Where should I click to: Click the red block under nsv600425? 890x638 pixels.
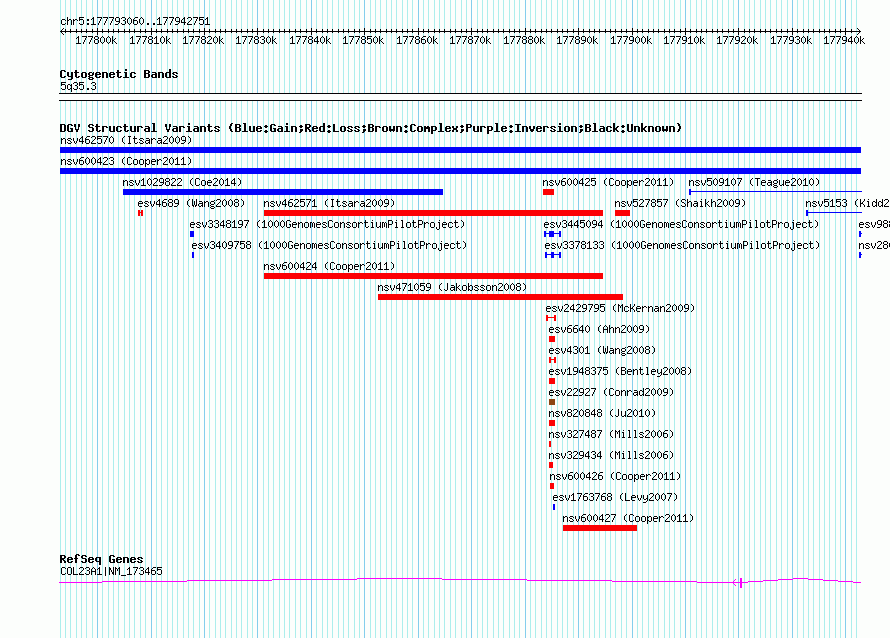(548, 192)
